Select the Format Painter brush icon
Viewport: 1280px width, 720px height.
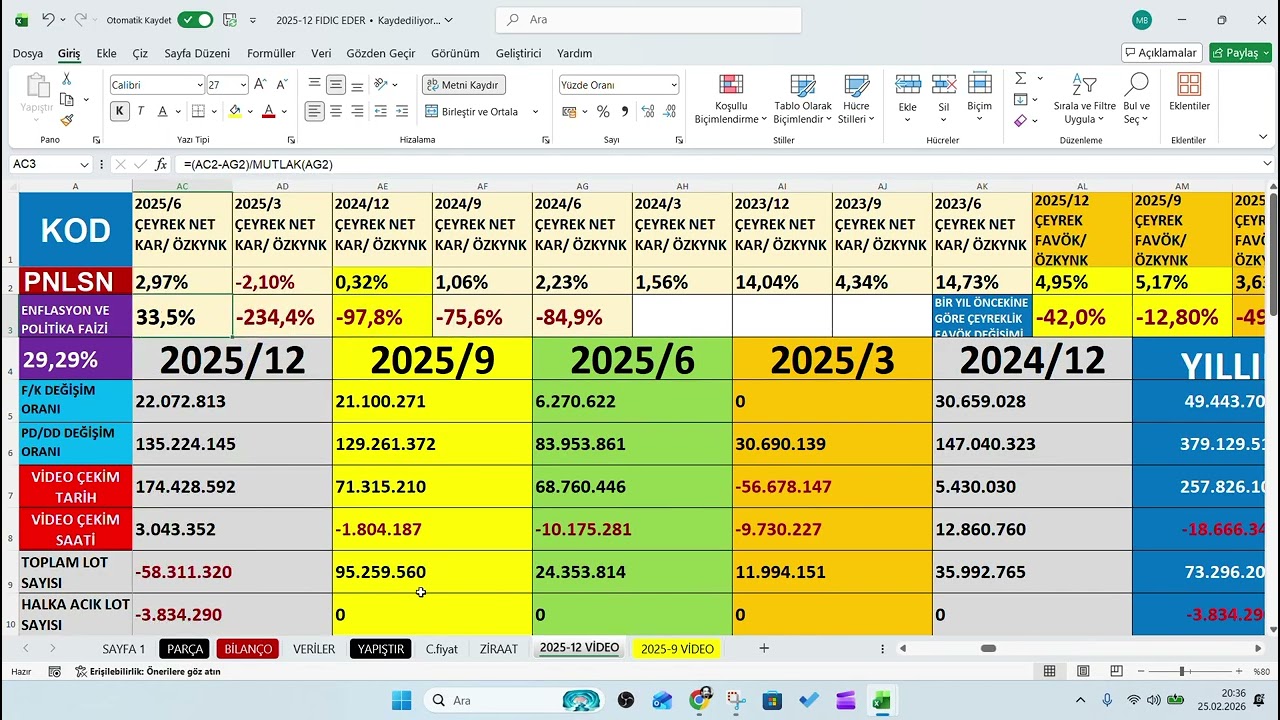(x=67, y=120)
